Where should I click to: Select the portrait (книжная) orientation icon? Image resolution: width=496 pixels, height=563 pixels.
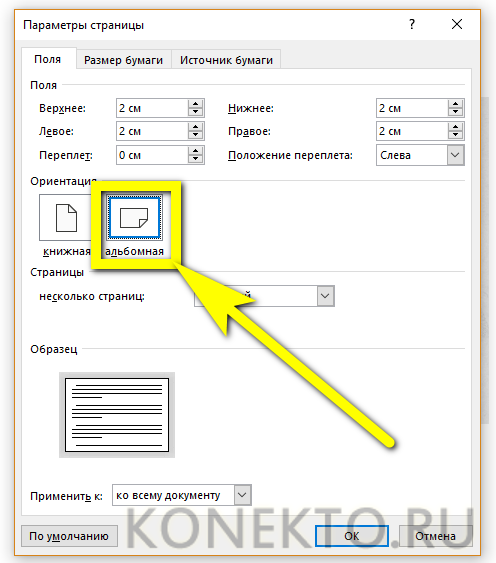tap(66, 218)
